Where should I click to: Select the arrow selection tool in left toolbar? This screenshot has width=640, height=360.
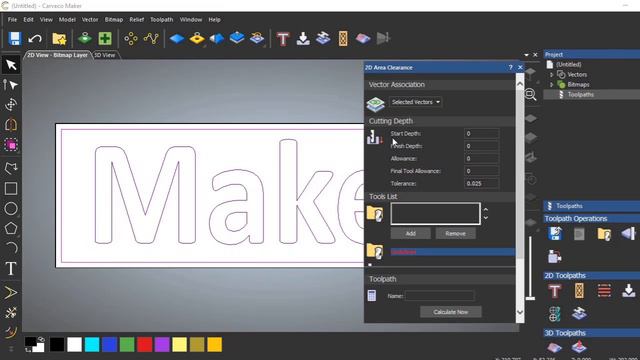pyautogui.click(x=11, y=64)
